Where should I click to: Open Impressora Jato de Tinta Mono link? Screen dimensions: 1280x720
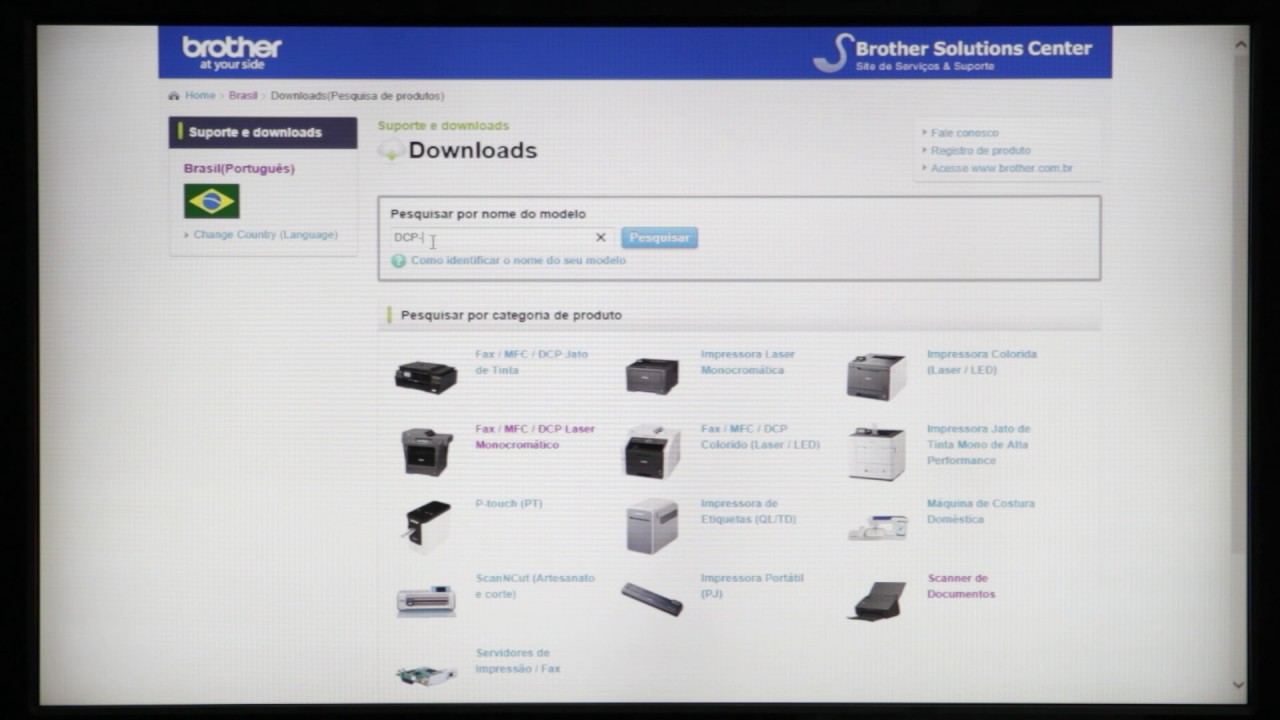pos(978,445)
